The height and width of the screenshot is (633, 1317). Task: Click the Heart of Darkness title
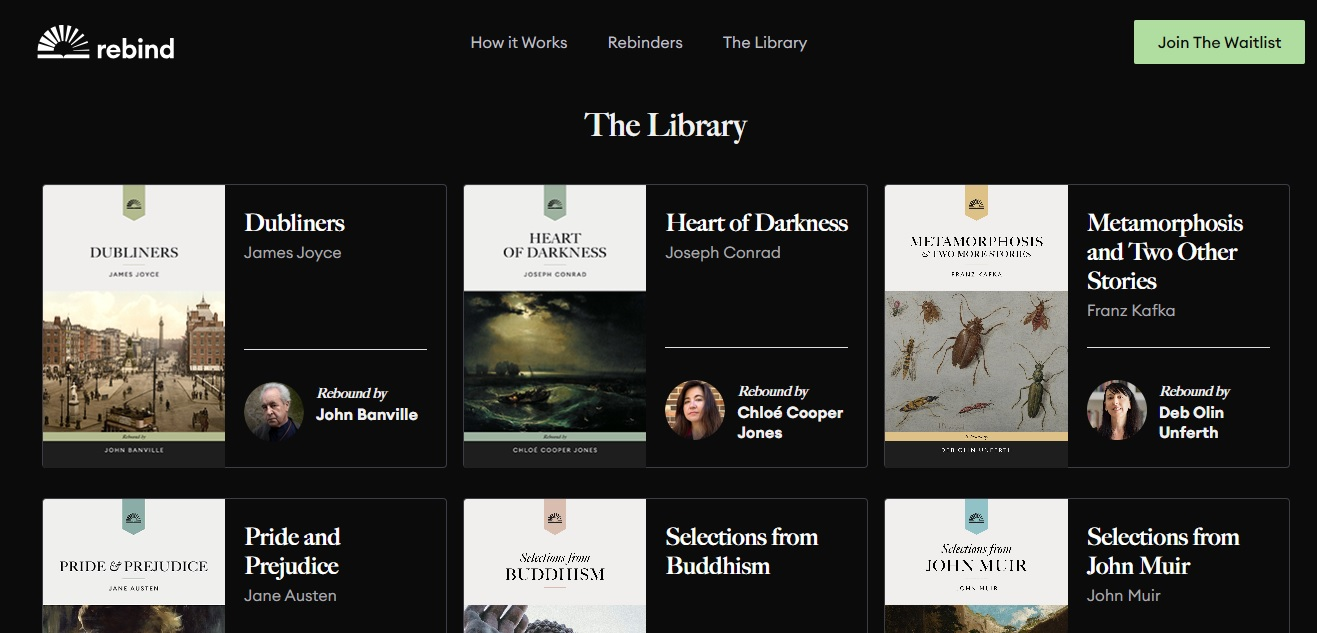757,223
